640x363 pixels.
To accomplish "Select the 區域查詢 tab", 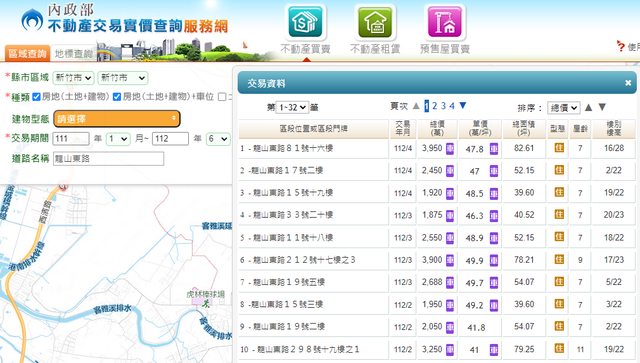I will tap(27, 53).
